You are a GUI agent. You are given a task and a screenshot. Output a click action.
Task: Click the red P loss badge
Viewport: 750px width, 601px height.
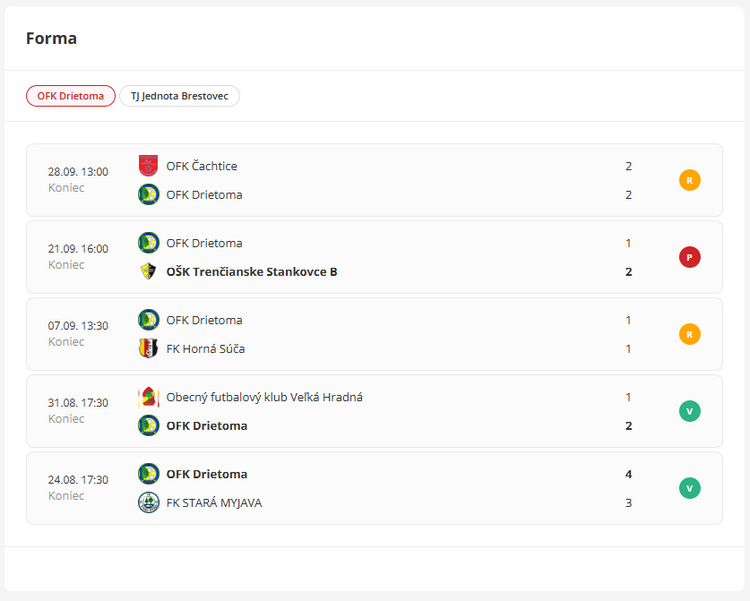point(689,257)
